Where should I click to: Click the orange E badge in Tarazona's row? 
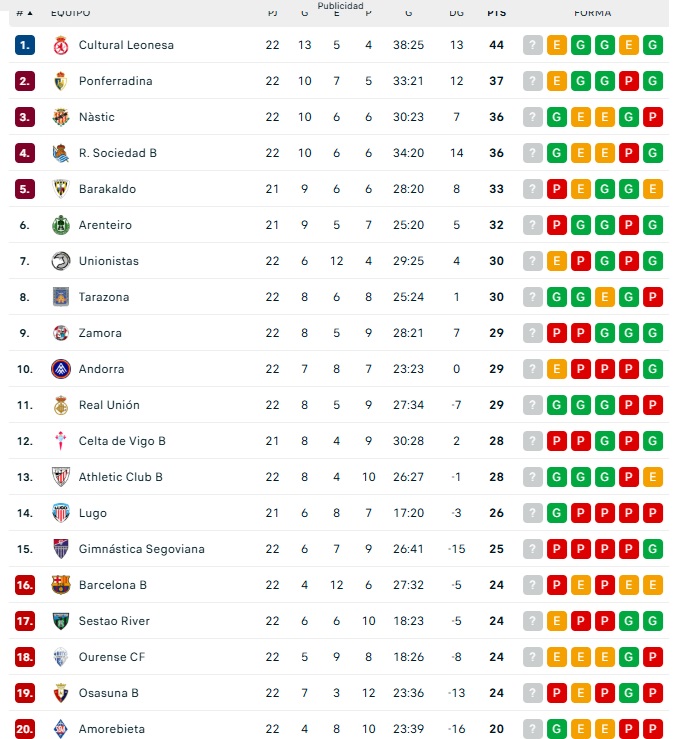pyautogui.click(x=605, y=297)
